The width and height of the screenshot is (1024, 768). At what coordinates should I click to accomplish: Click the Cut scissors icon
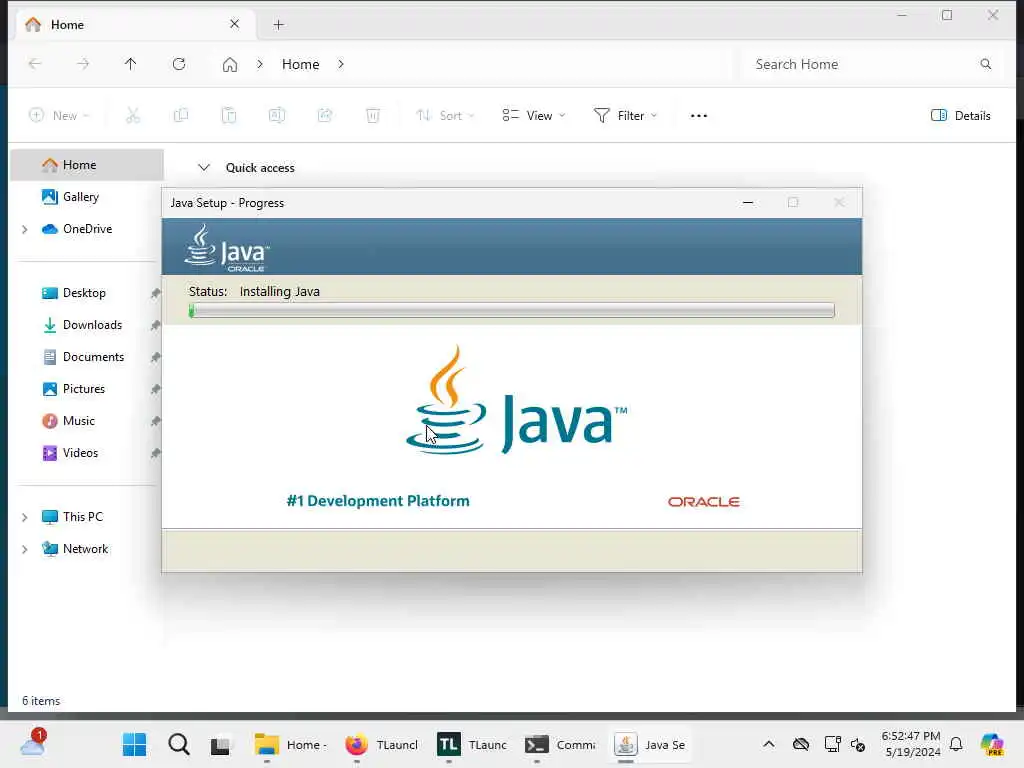tap(133, 116)
